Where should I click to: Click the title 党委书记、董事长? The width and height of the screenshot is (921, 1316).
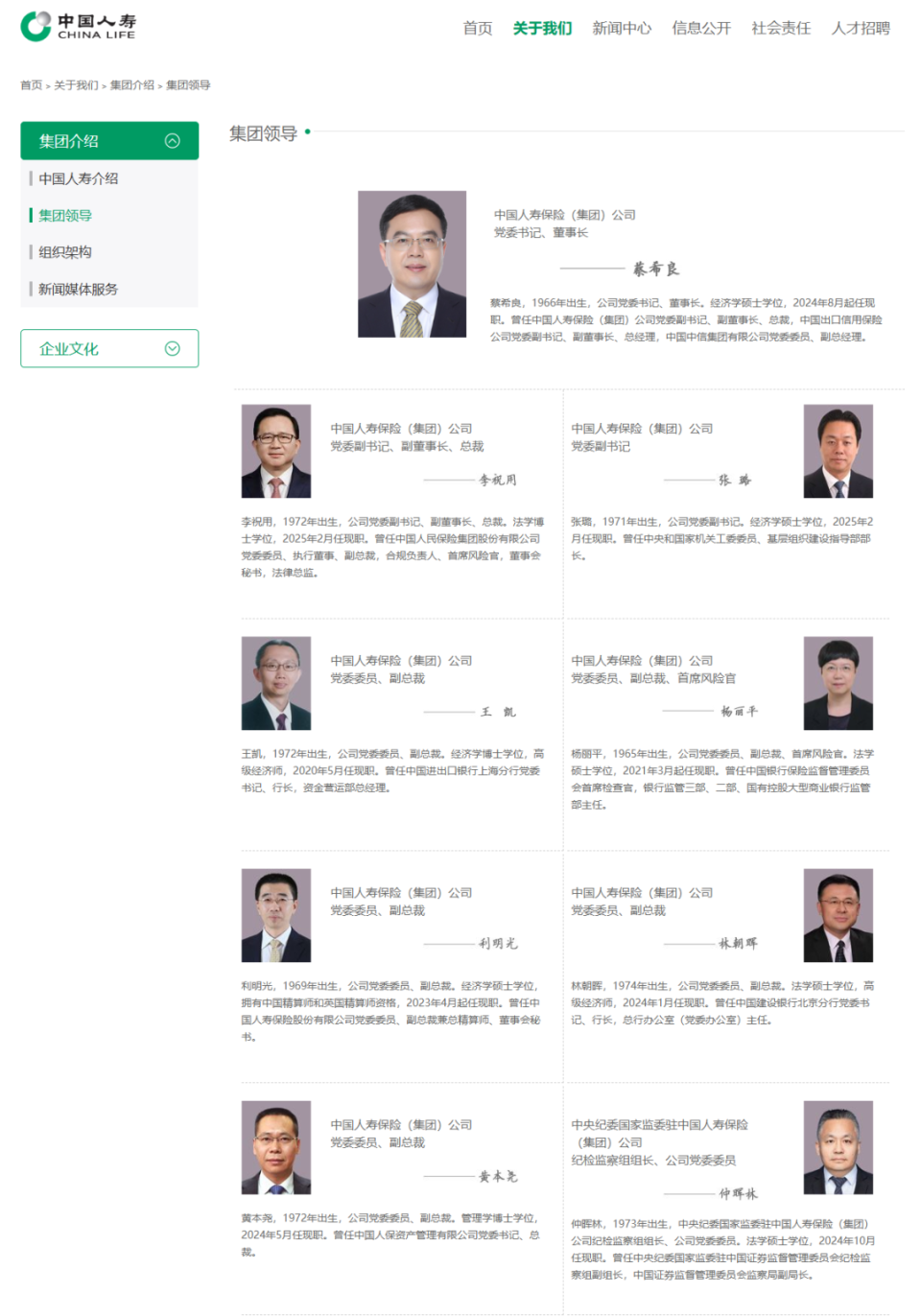(x=541, y=233)
